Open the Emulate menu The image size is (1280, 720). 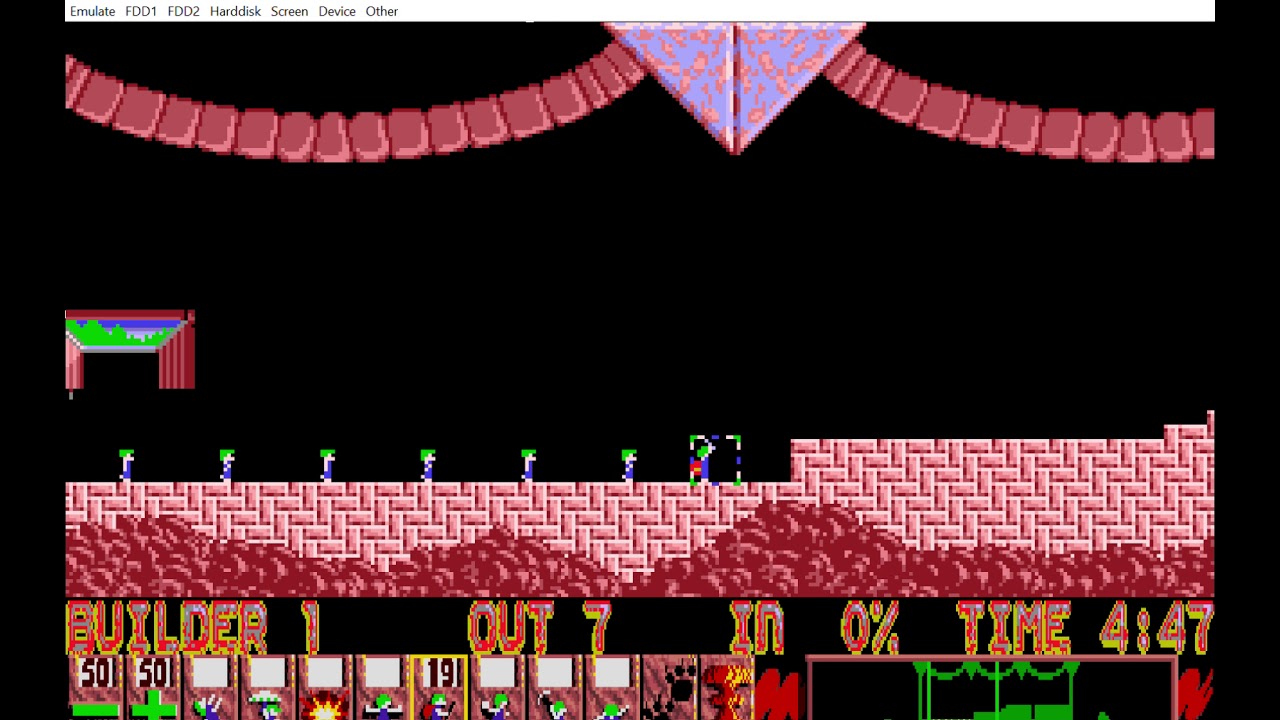tap(92, 11)
